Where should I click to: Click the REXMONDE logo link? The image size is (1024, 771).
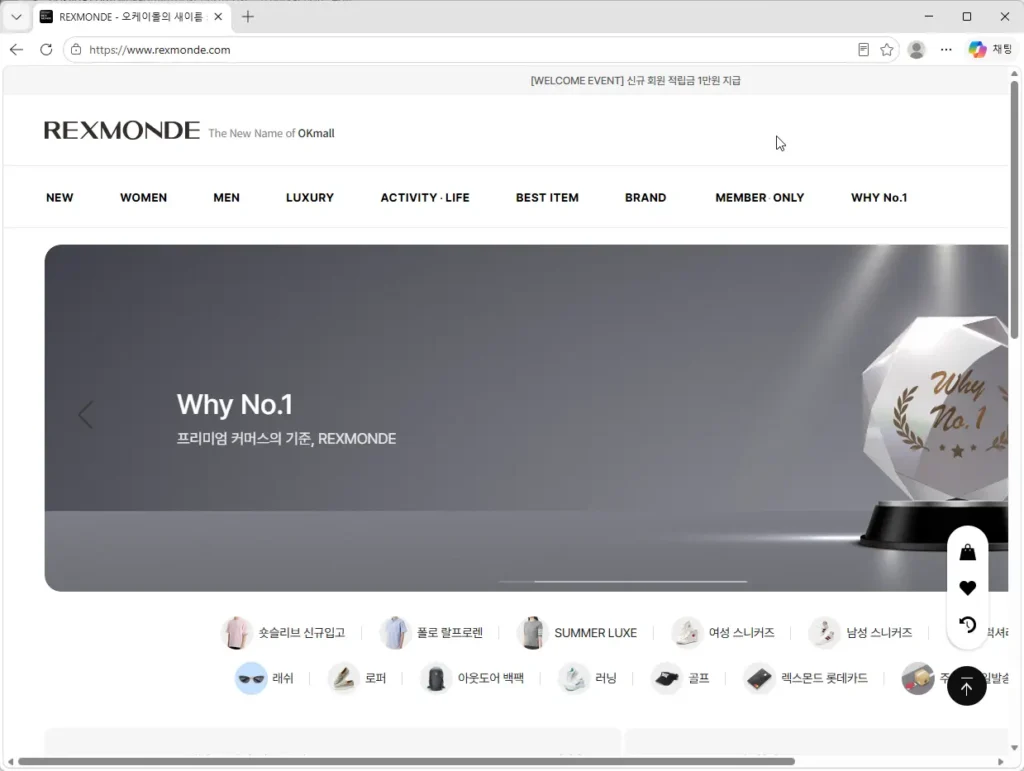click(x=121, y=131)
